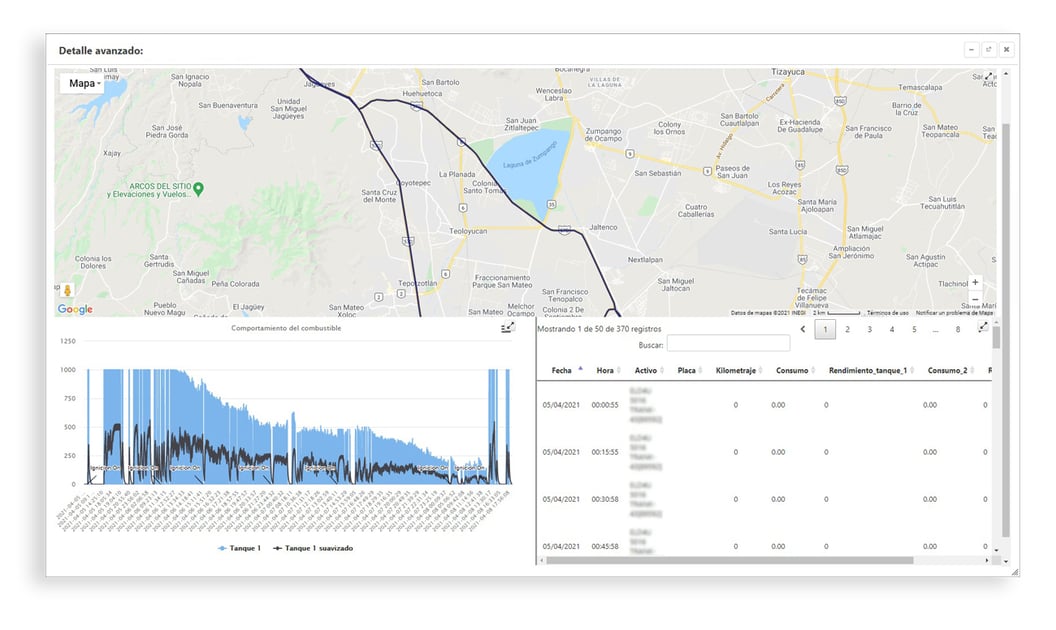The height and width of the screenshot is (630, 1056).
Task: Zoom in on the map
Action: pos(975,282)
